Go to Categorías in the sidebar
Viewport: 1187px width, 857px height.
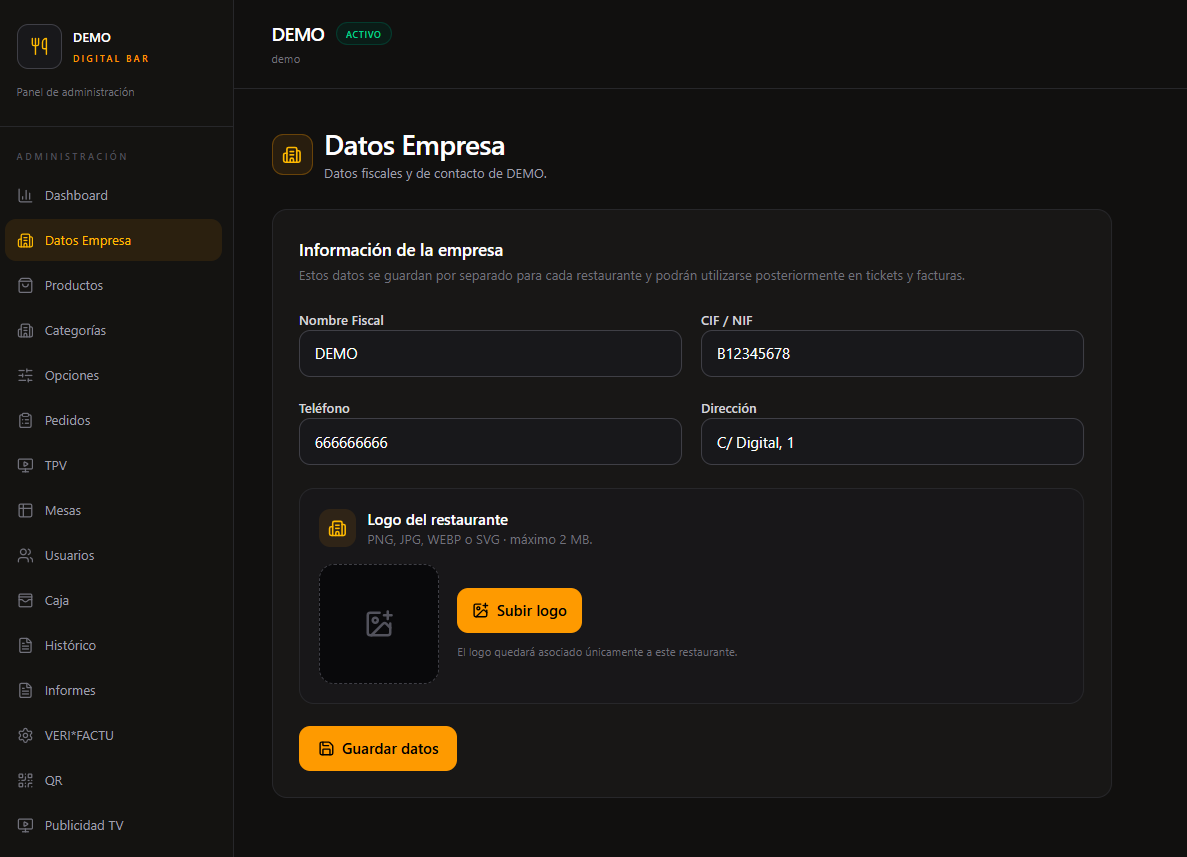click(x=114, y=331)
